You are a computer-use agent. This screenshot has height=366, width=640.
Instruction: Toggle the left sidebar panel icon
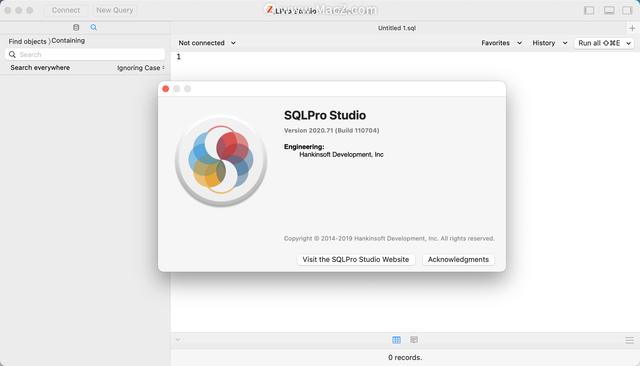589,10
